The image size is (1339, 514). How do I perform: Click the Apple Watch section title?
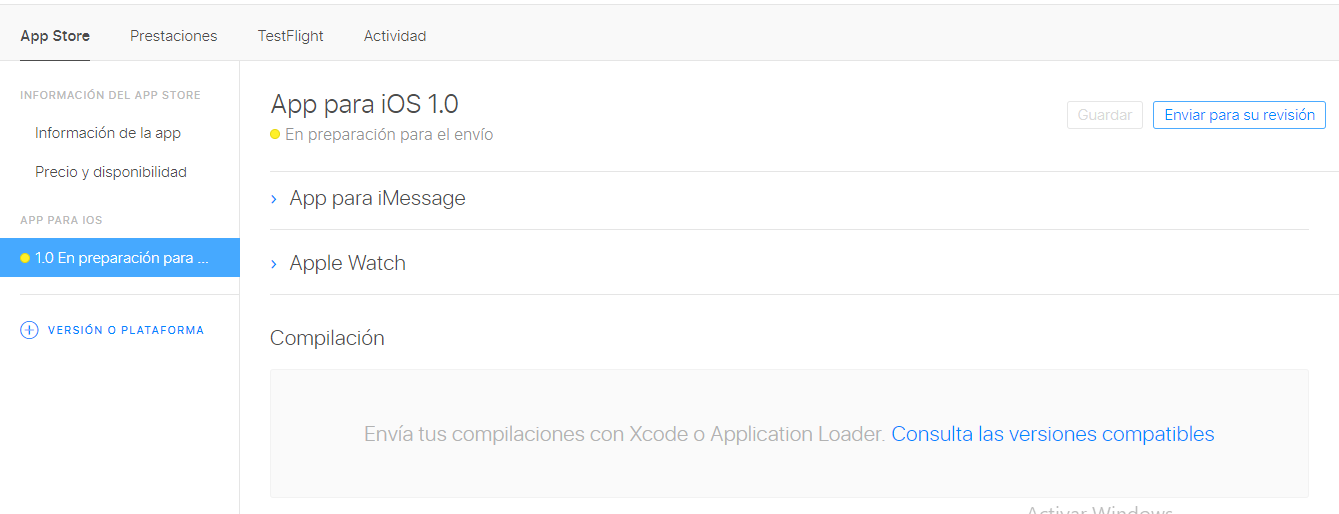click(347, 263)
